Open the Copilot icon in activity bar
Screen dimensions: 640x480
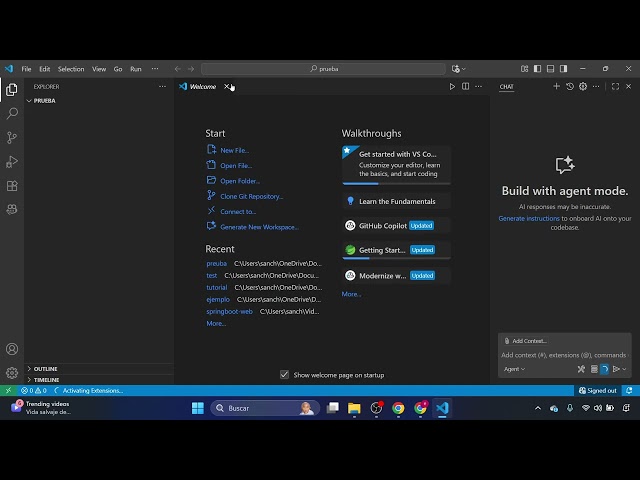click(12, 209)
